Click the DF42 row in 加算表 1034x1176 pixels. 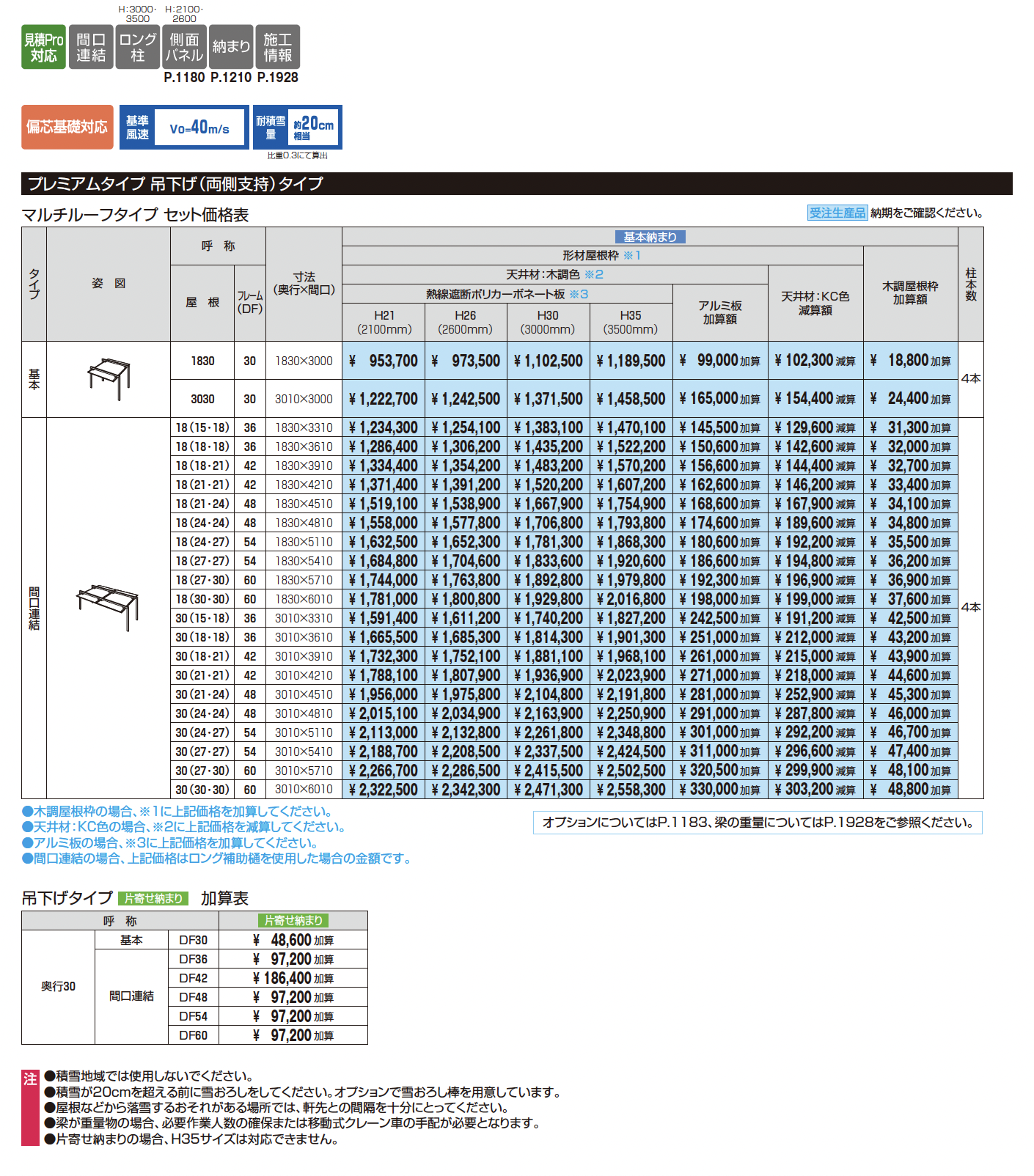194,978
